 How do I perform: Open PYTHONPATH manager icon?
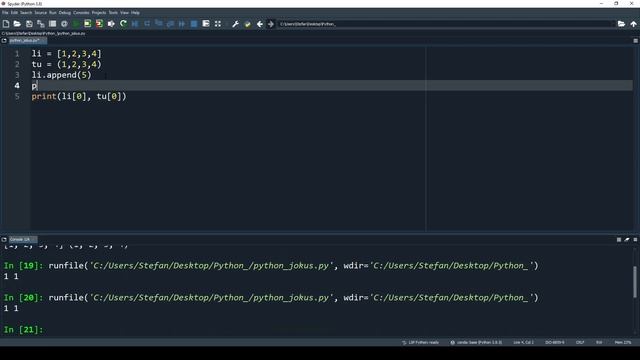(x=247, y=24)
